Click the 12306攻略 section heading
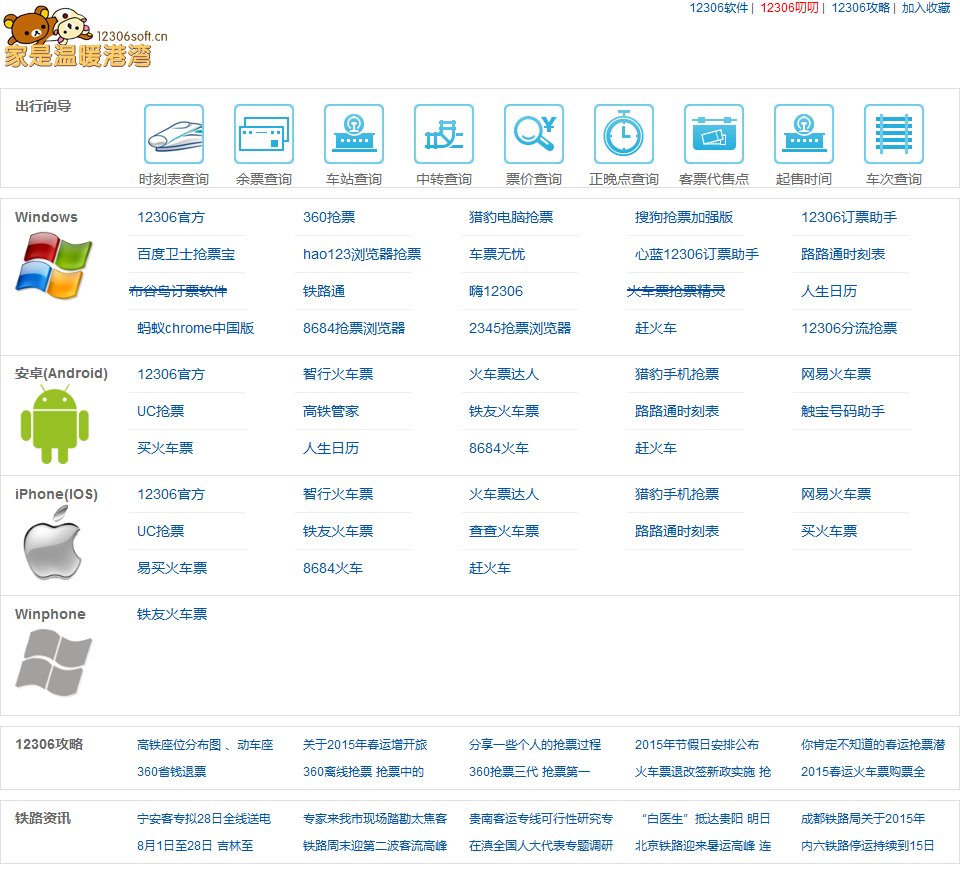Screen dimensions: 960x873 point(49,744)
